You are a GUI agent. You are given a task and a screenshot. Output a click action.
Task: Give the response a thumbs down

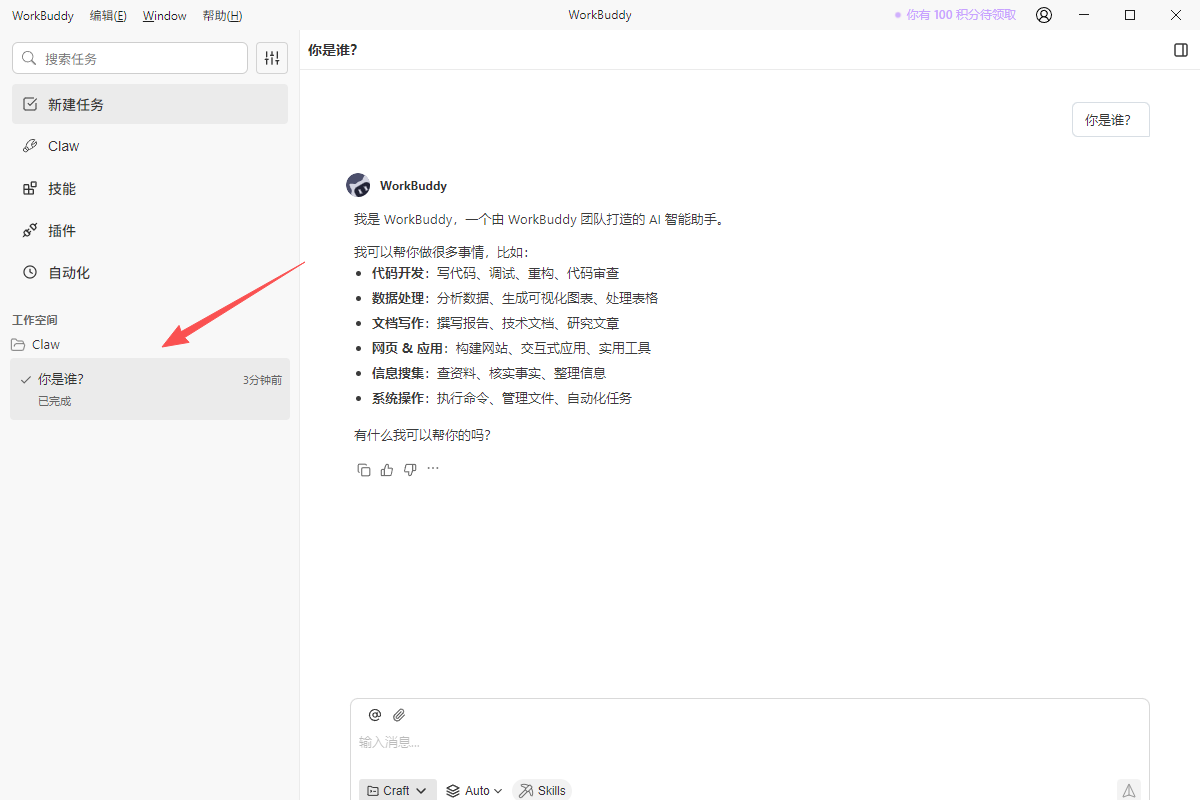pos(410,470)
